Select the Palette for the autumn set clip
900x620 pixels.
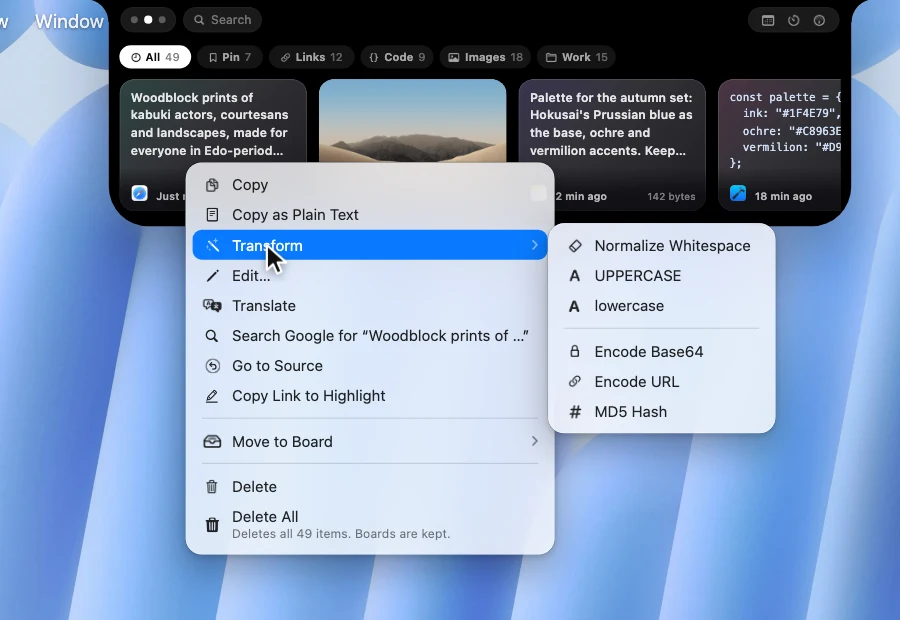tap(612, 145)
